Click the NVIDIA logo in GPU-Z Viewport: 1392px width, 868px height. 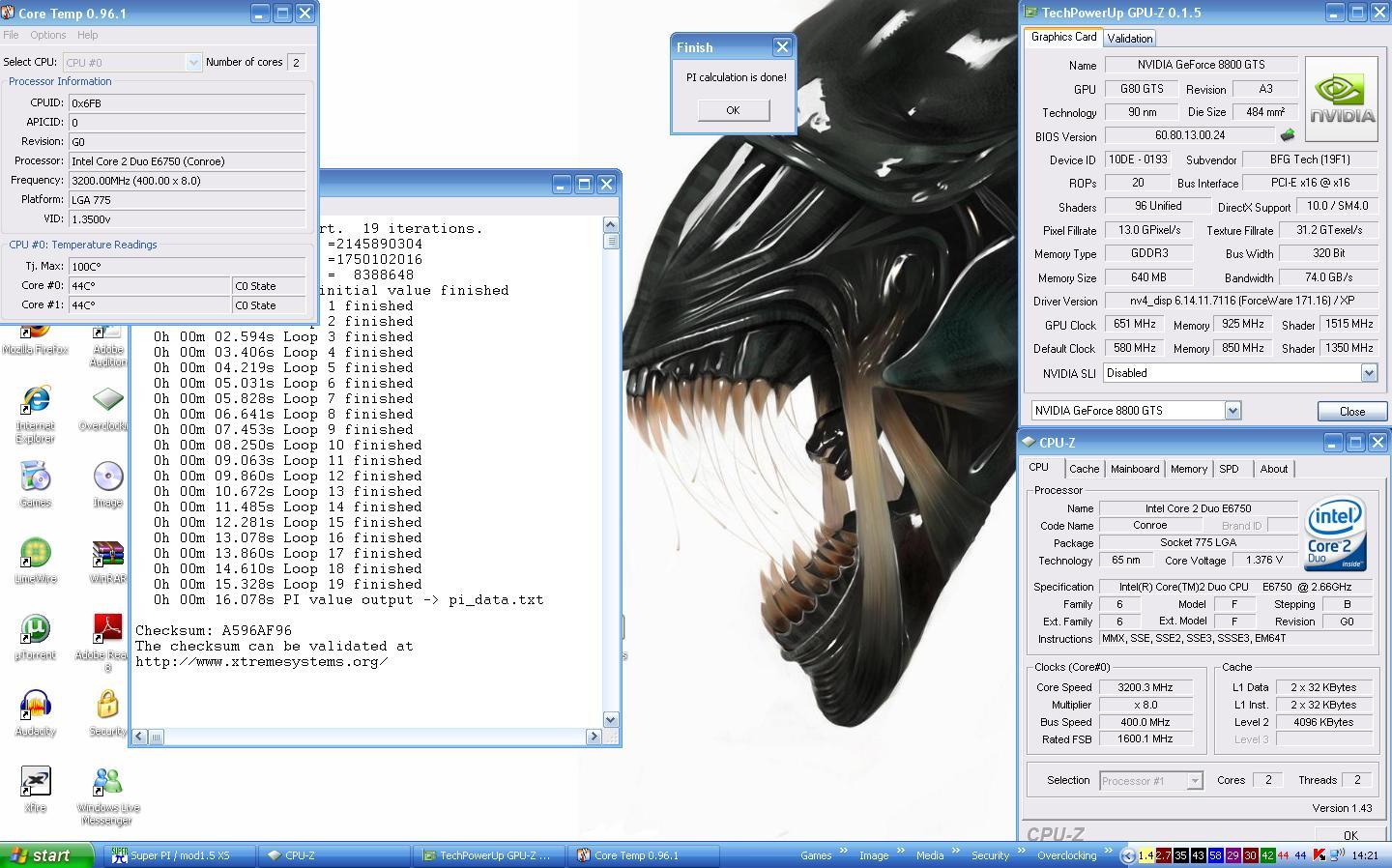click(x=1342, y=99)
